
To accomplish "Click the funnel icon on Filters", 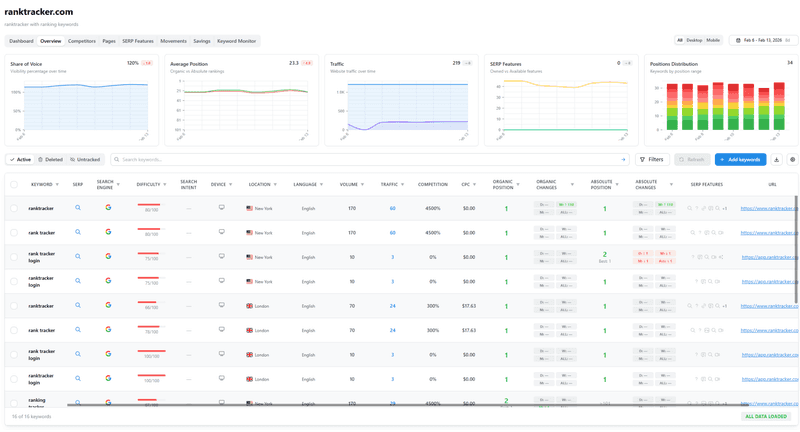I will 642,160.
